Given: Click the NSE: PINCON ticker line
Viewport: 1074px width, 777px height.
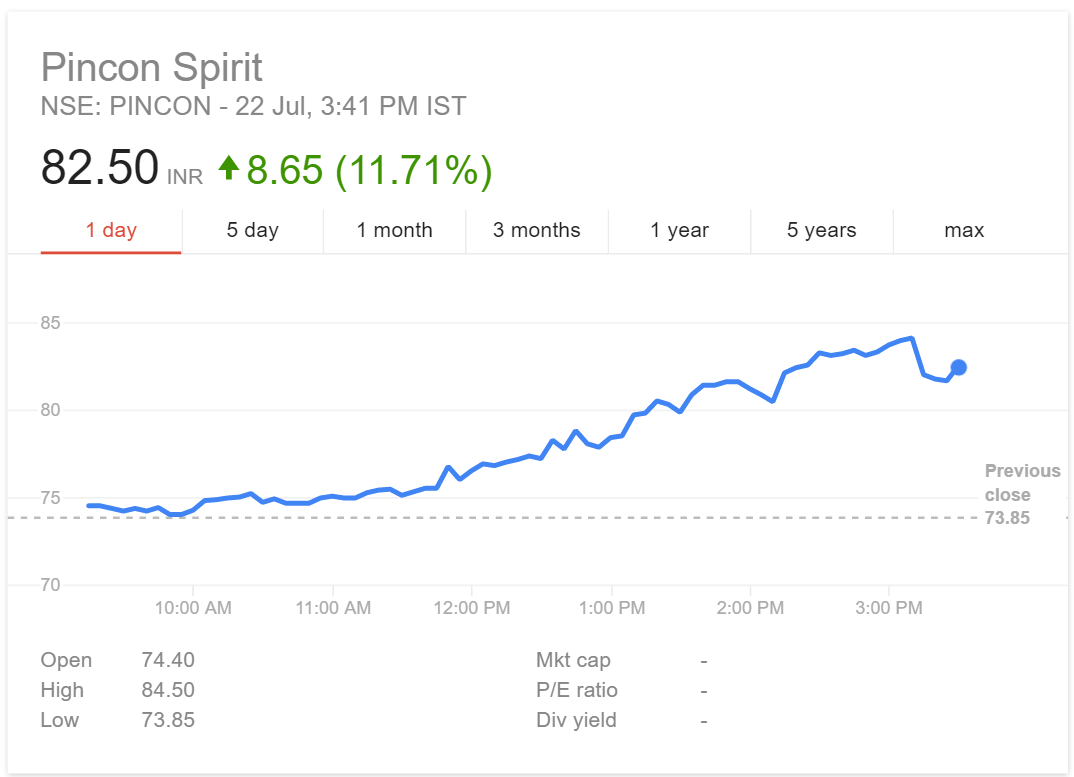Looking at the screenshot, I should (253, 107).
